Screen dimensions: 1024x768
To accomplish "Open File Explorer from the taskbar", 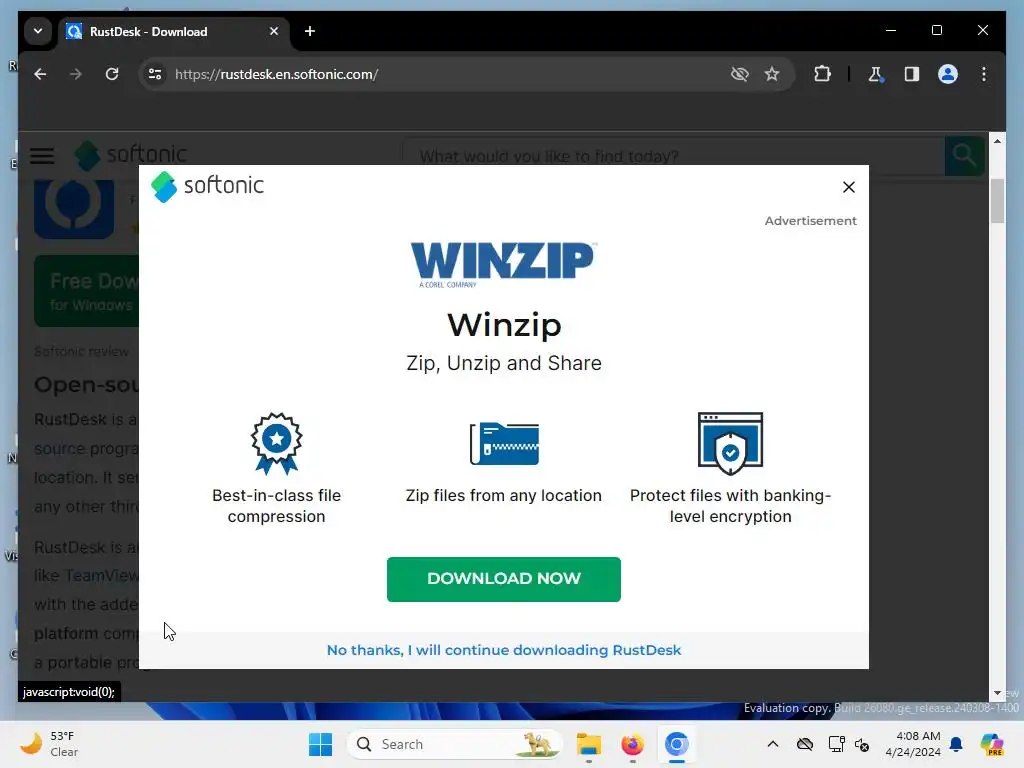I will pyautogui.click(x=588, y=744).
